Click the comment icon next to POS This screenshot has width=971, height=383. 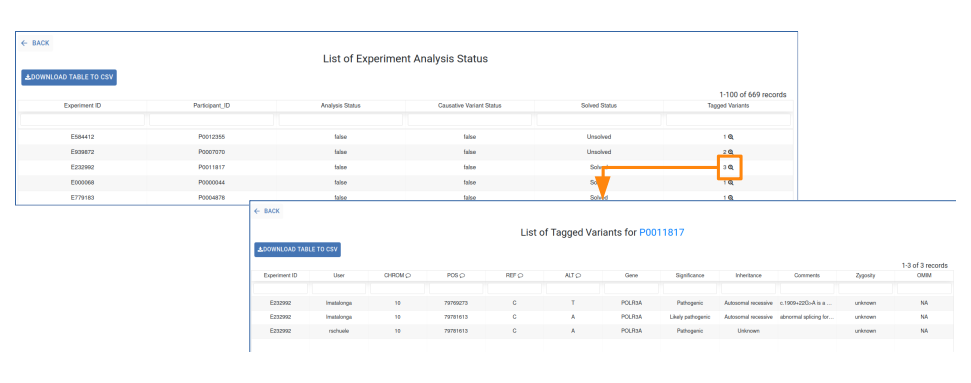coord(463,275)
